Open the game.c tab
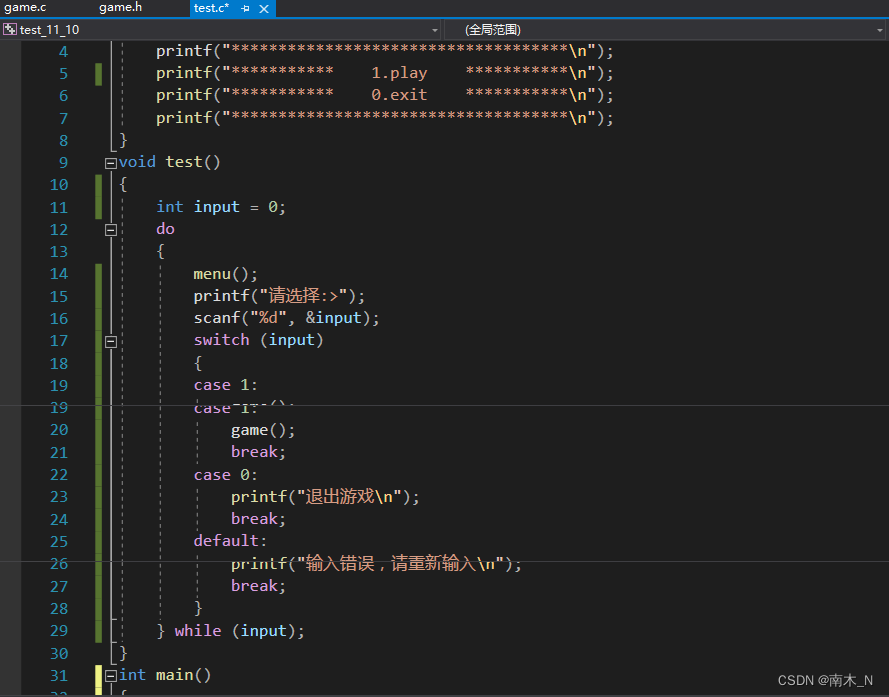Viewport: 889px width, 697px height. [26, 8]
